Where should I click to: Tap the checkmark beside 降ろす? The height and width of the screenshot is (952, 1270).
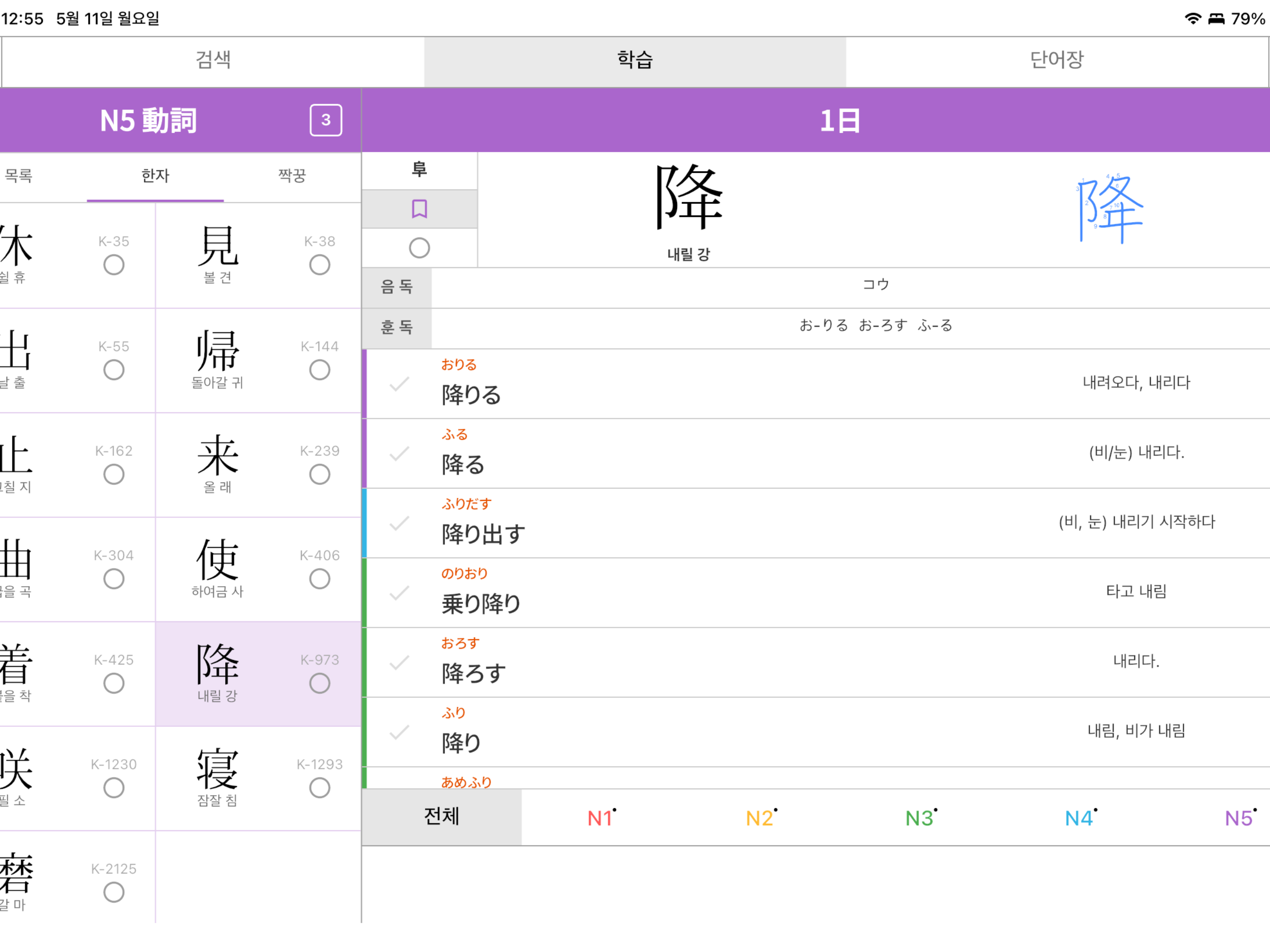(400, 663)
